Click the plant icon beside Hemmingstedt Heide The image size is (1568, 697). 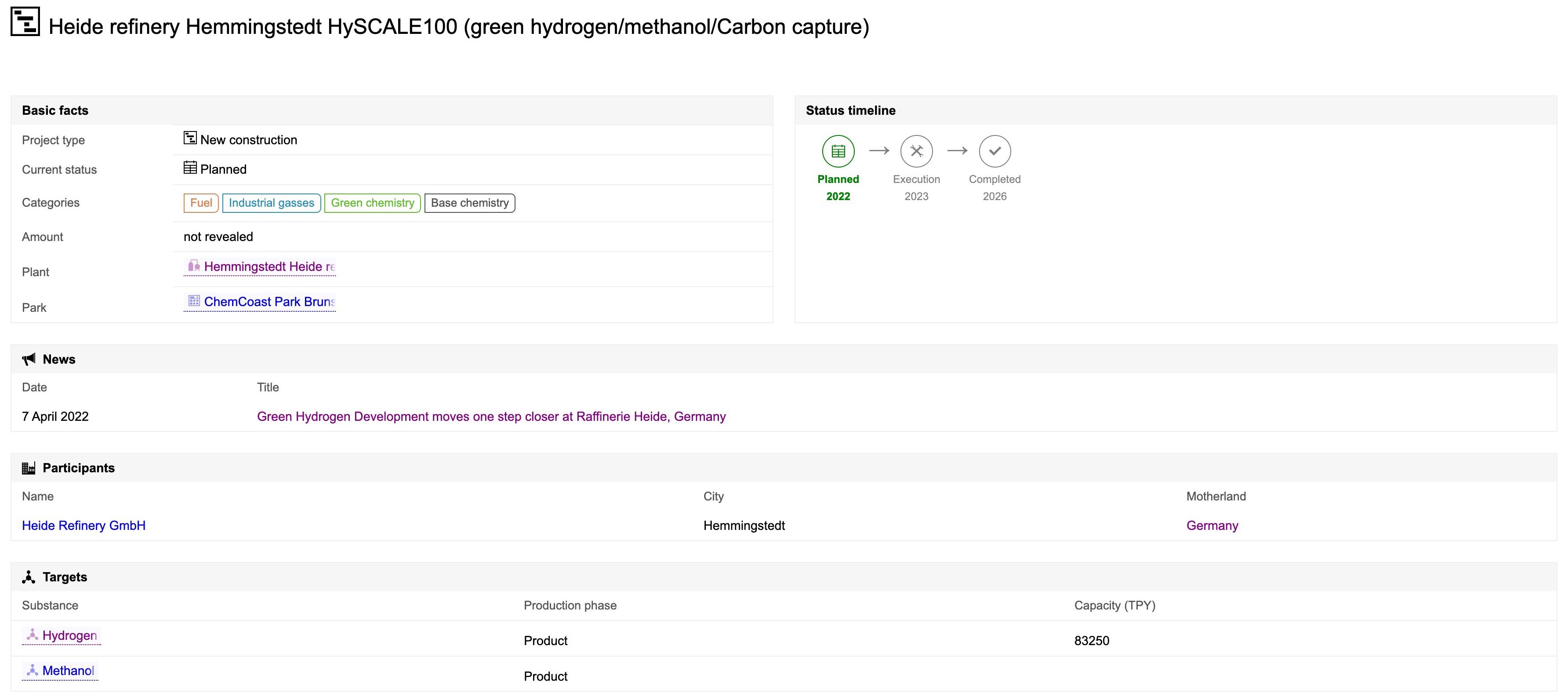pos(193,266)
